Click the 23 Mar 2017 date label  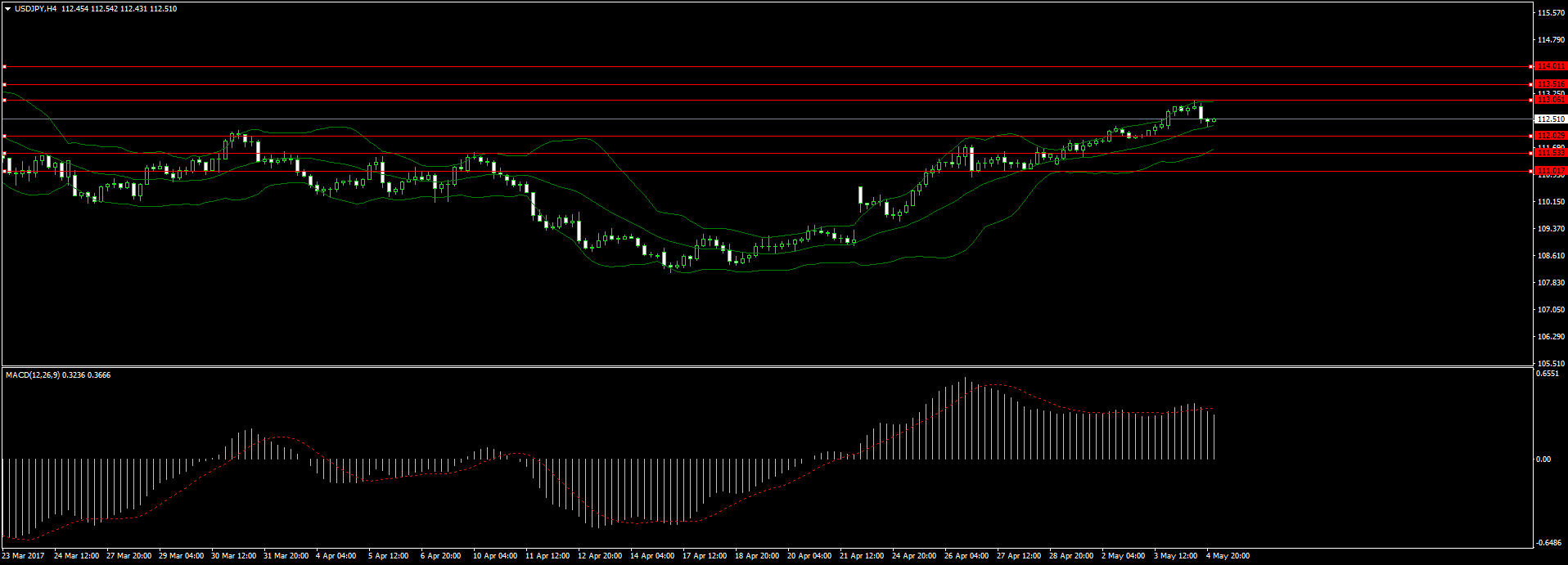pyautogui.click(x=23, y=556)
